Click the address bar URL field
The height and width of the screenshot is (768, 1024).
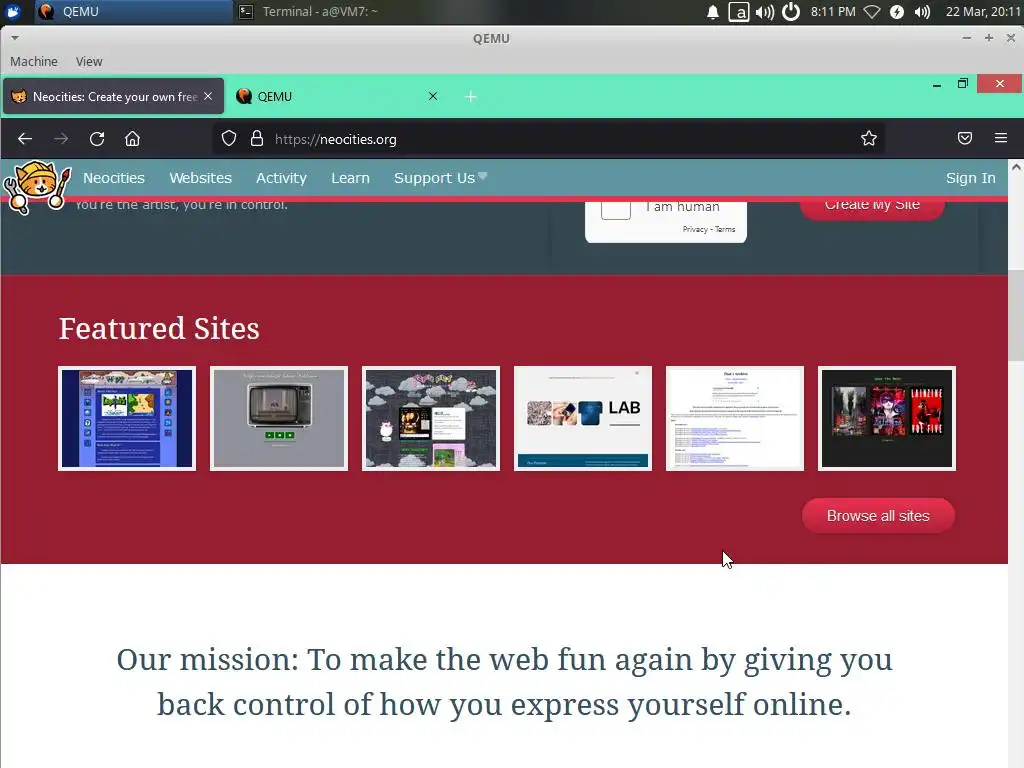tap(549, 139)
